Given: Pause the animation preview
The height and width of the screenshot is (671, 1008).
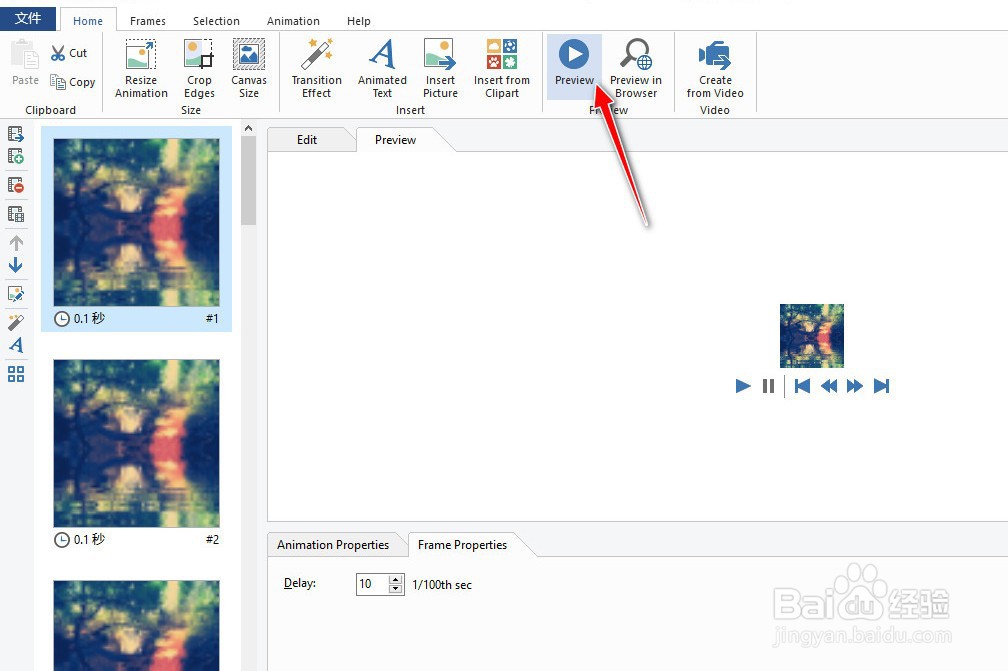Looking at the screenshot, I should 768,386.
